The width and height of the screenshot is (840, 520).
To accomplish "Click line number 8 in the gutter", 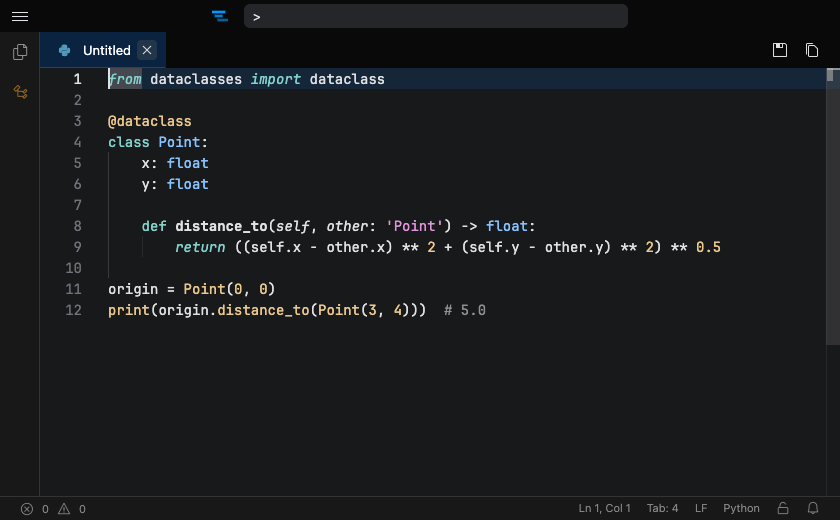I will click(x=78, y=226).
